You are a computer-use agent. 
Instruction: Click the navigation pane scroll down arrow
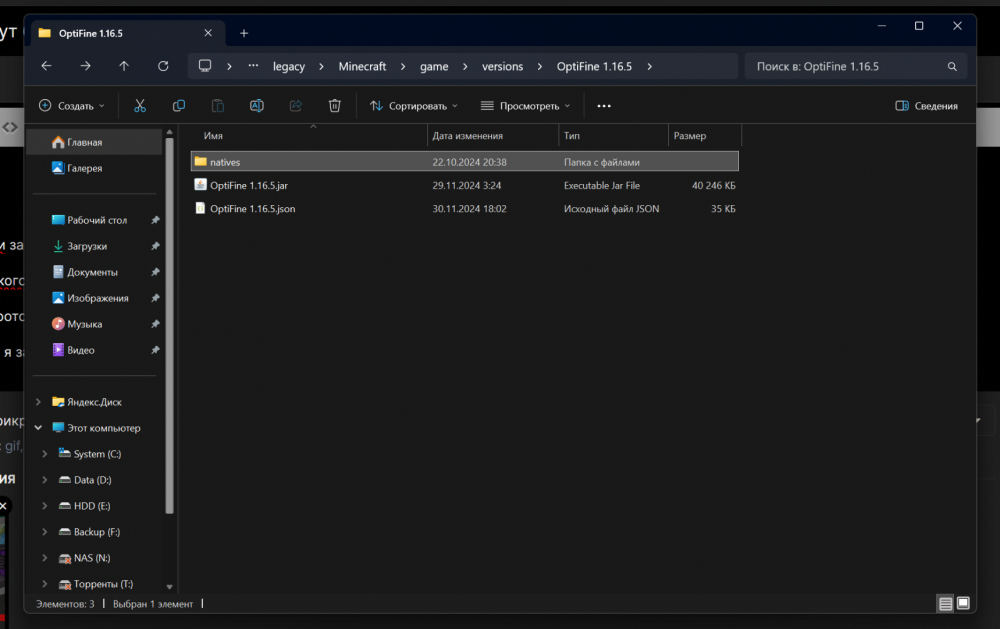click(170, 586)
